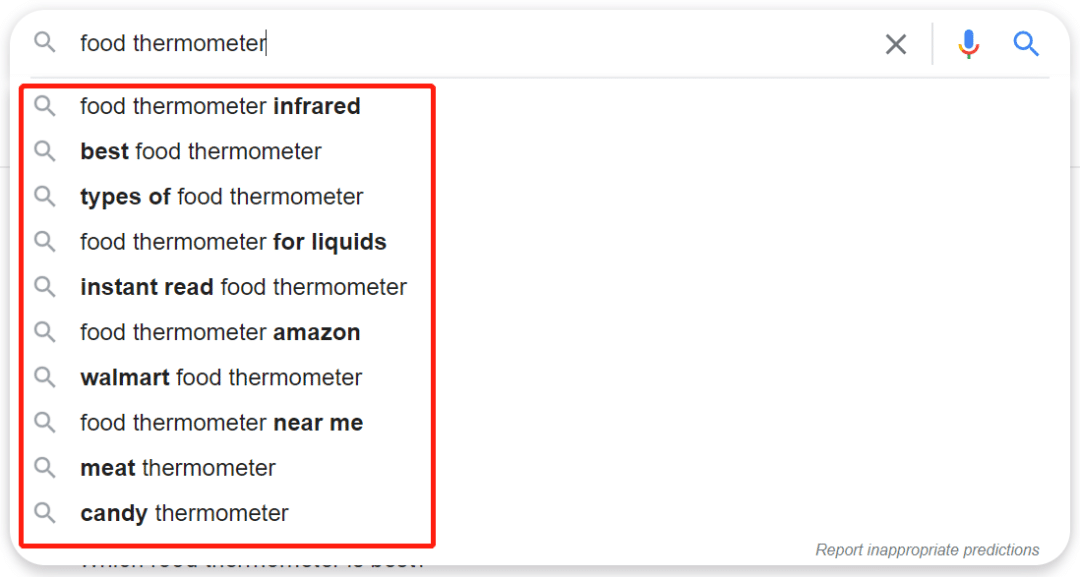Open 'Report inappropriate predictions' link
This screenshot has width=1080, height=577.
(x=927, y=550)
